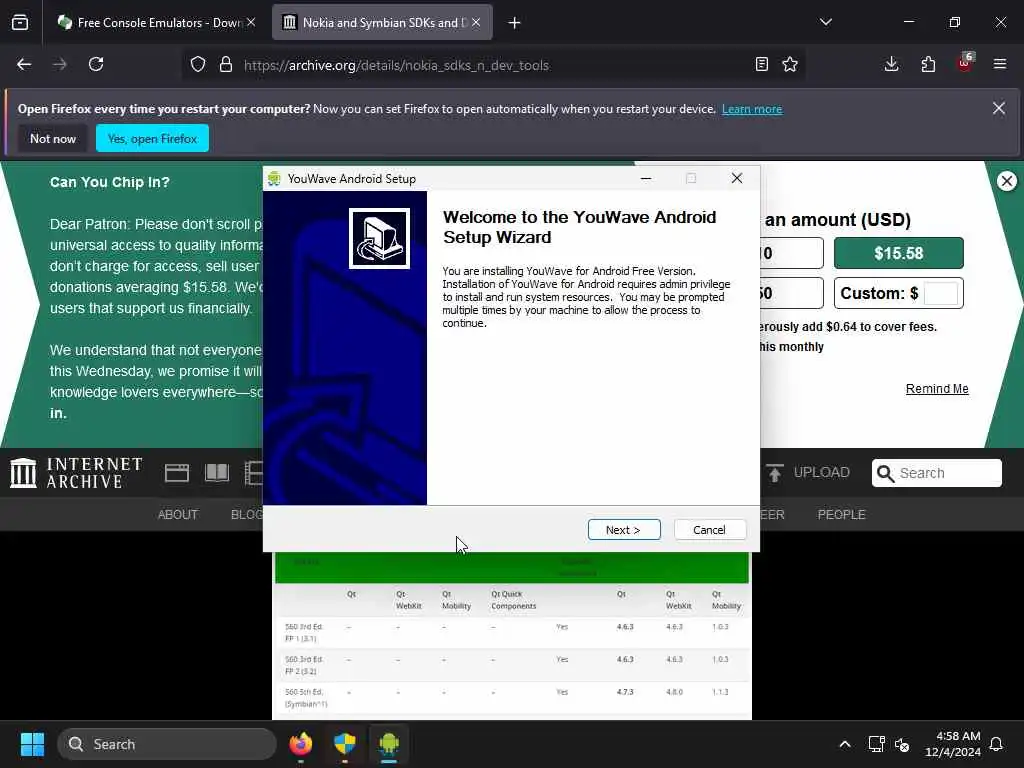
Task: Open the notifications bell icon
Action: [997, 744]
